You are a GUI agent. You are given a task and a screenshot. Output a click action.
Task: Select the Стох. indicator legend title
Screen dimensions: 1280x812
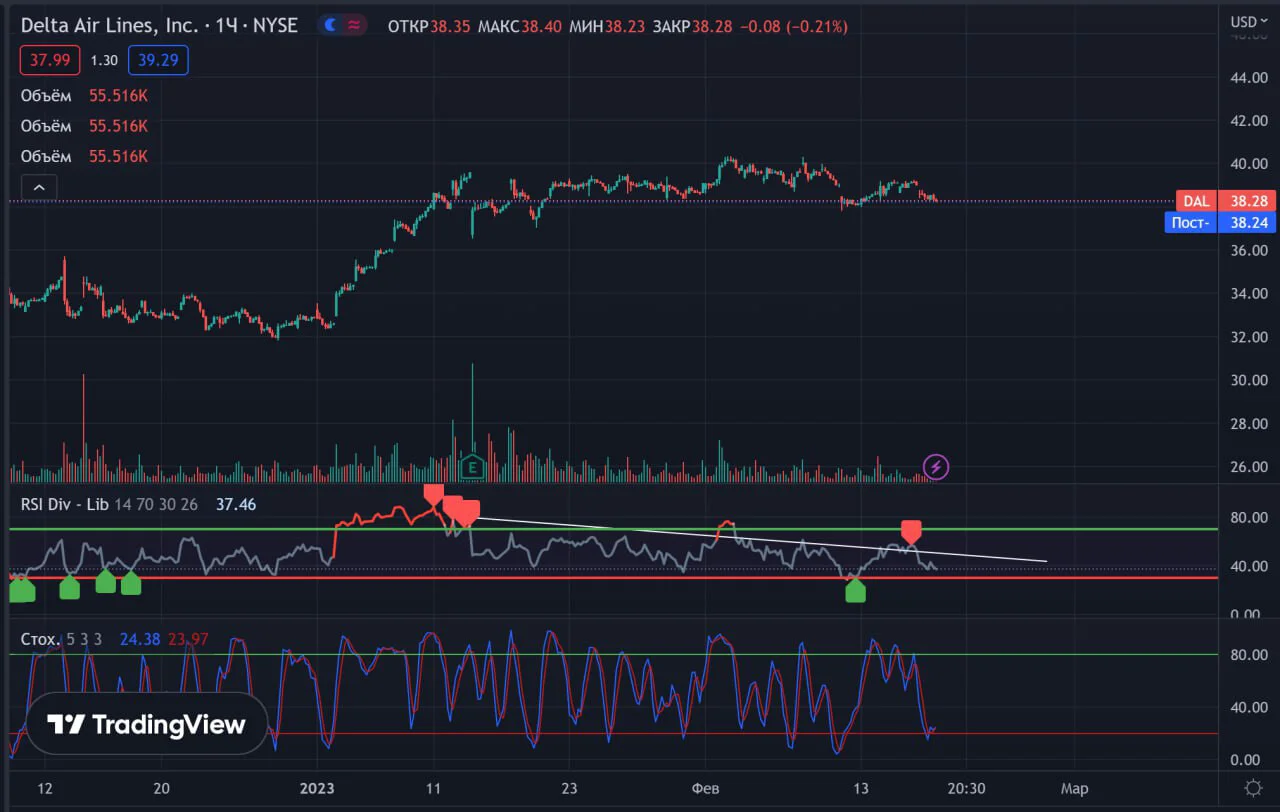(40, 638)
